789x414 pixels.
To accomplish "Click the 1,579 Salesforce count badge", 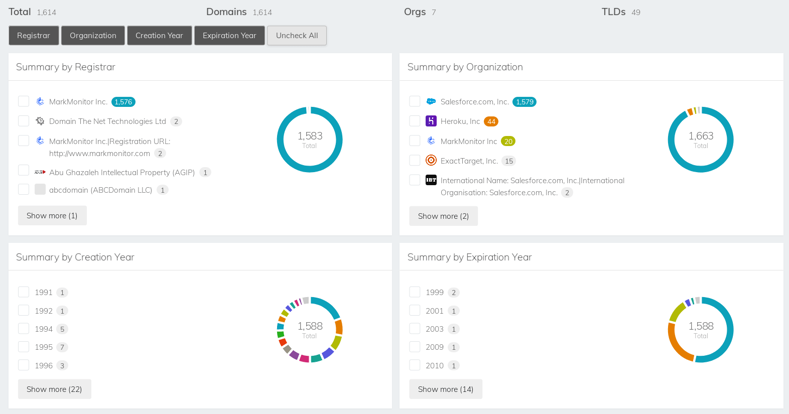I will click(524, 102).
